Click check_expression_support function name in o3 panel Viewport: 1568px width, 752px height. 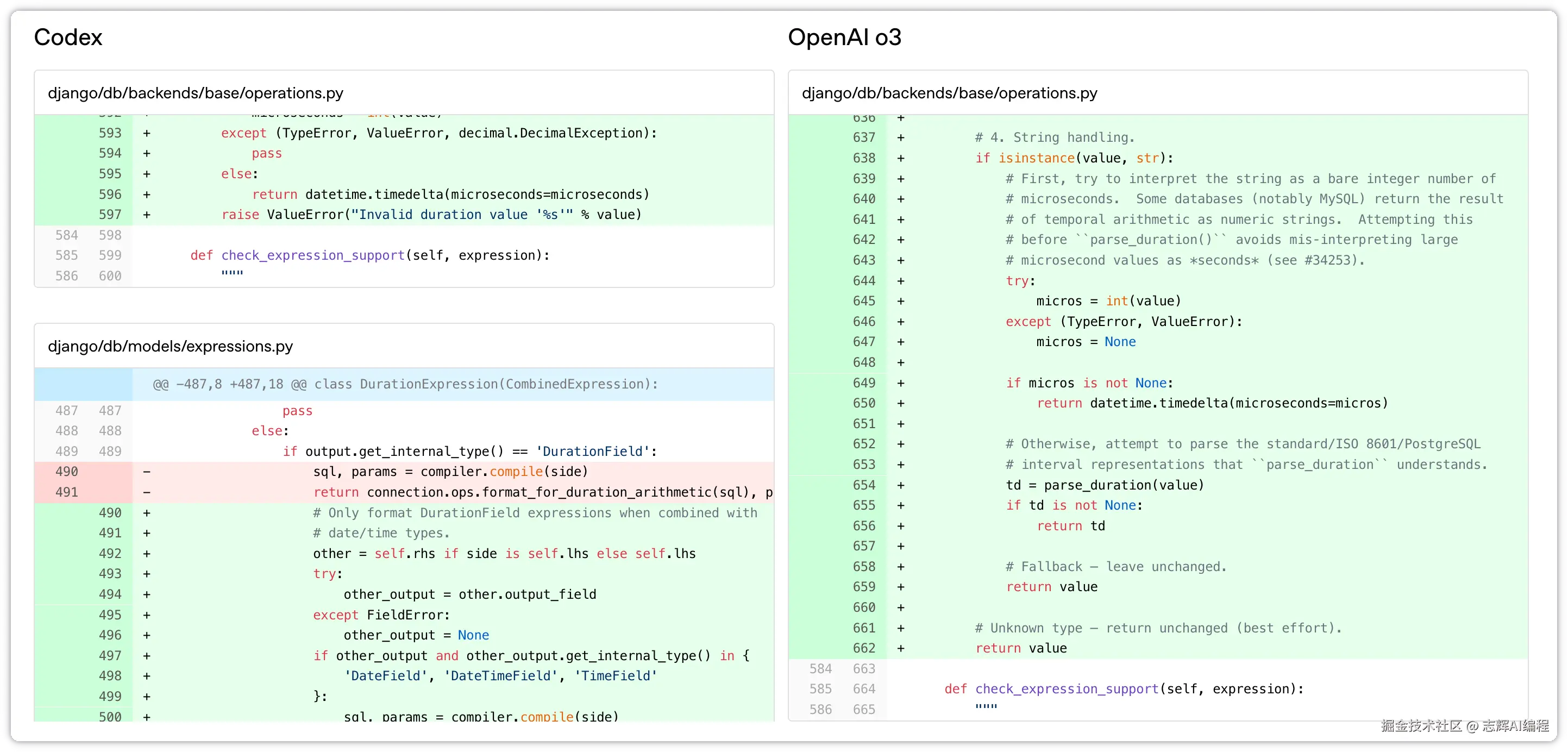coord(1067,688)
